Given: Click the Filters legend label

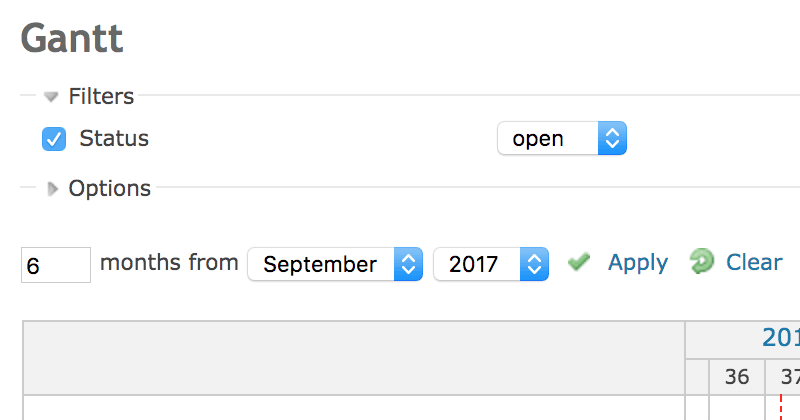Looking at the screenshot, I should 101,96.
